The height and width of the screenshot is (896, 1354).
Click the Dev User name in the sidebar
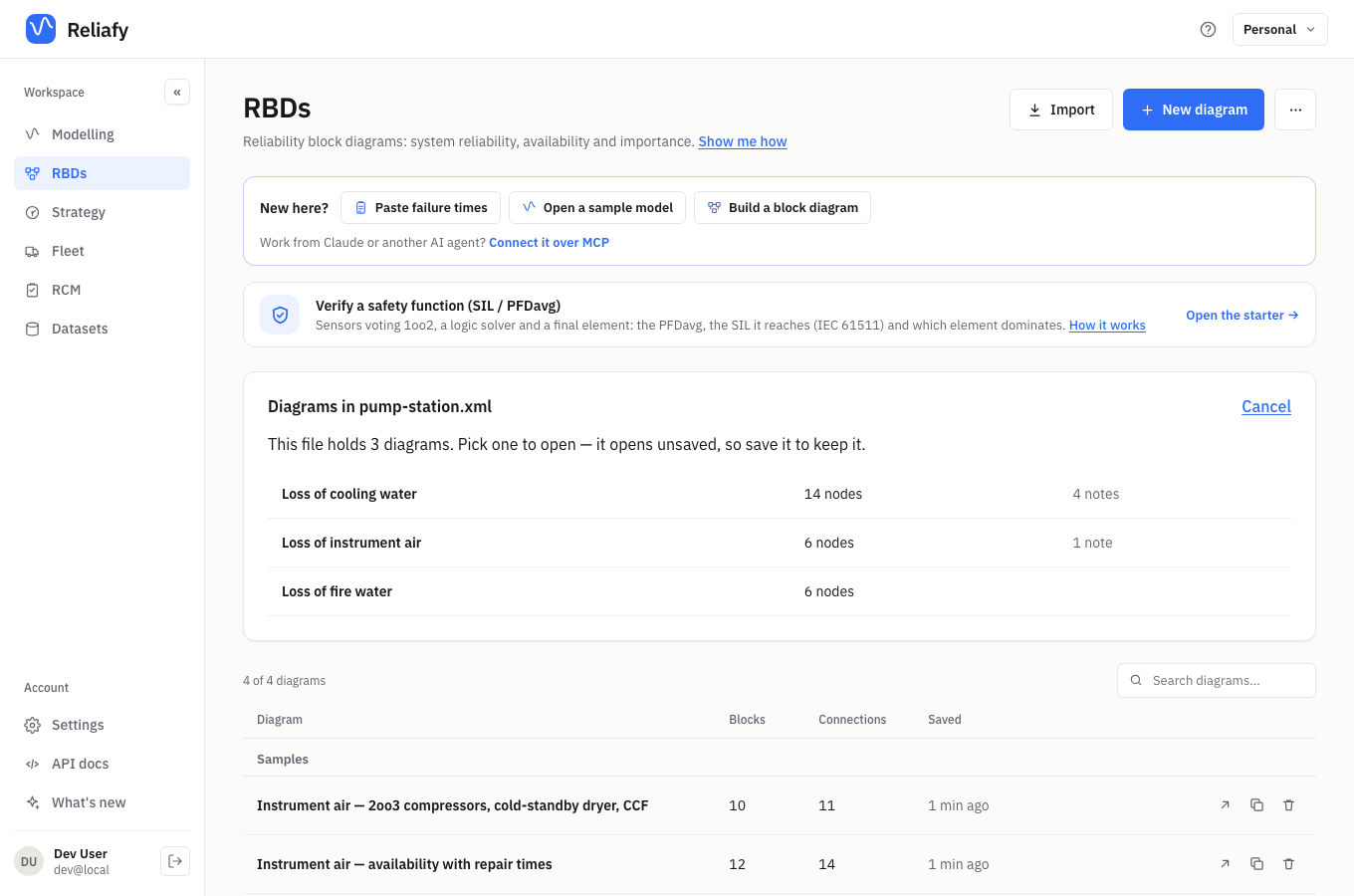[81, 854]
